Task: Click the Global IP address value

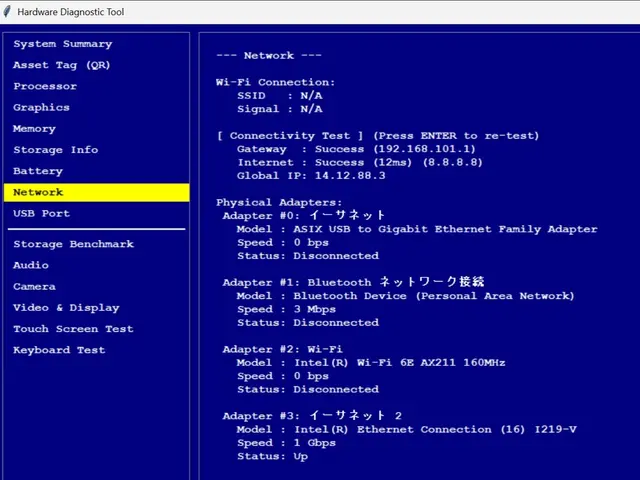Action: [350, 176]
